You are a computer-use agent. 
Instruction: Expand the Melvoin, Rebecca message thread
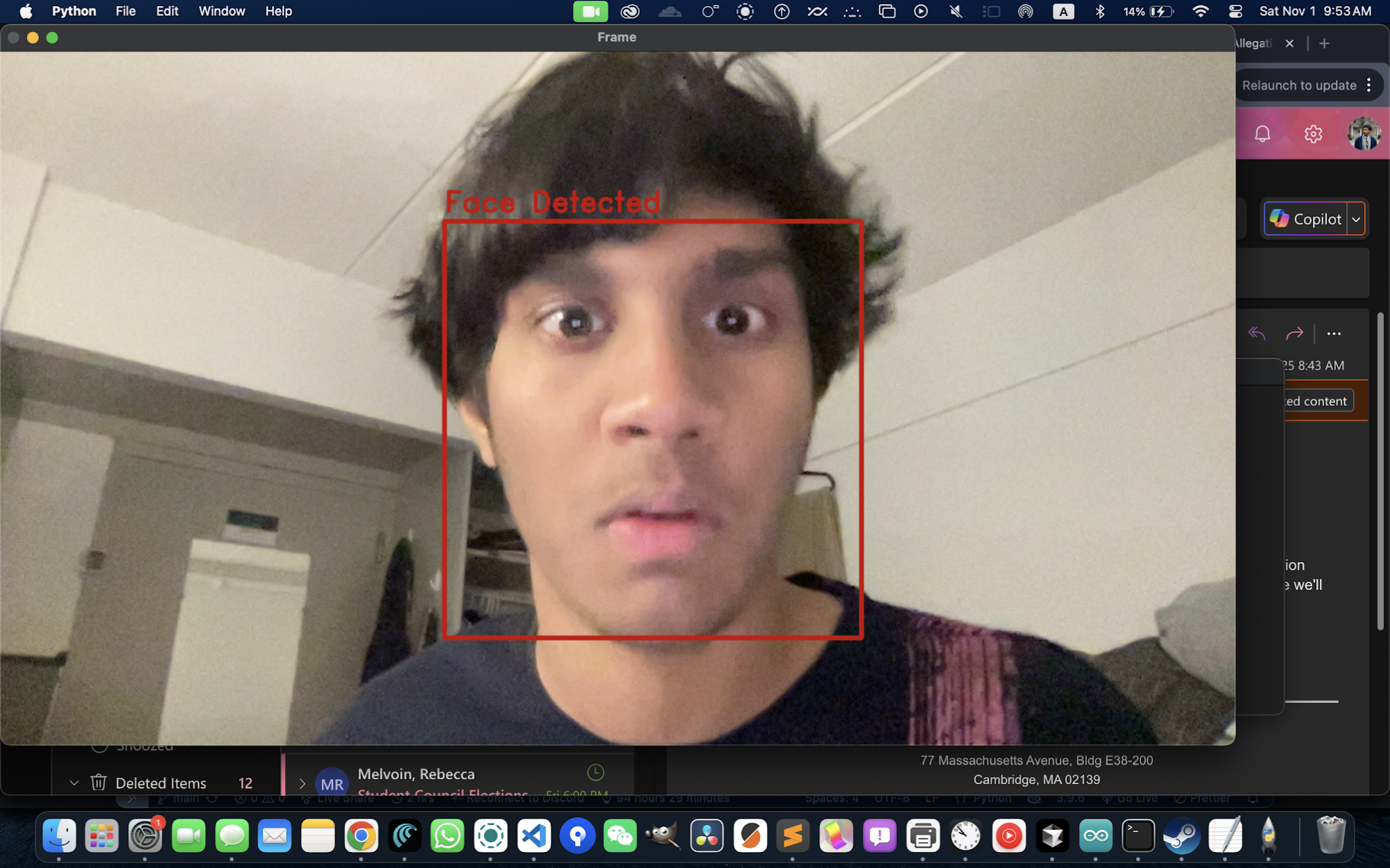click(x=302, y=783)
